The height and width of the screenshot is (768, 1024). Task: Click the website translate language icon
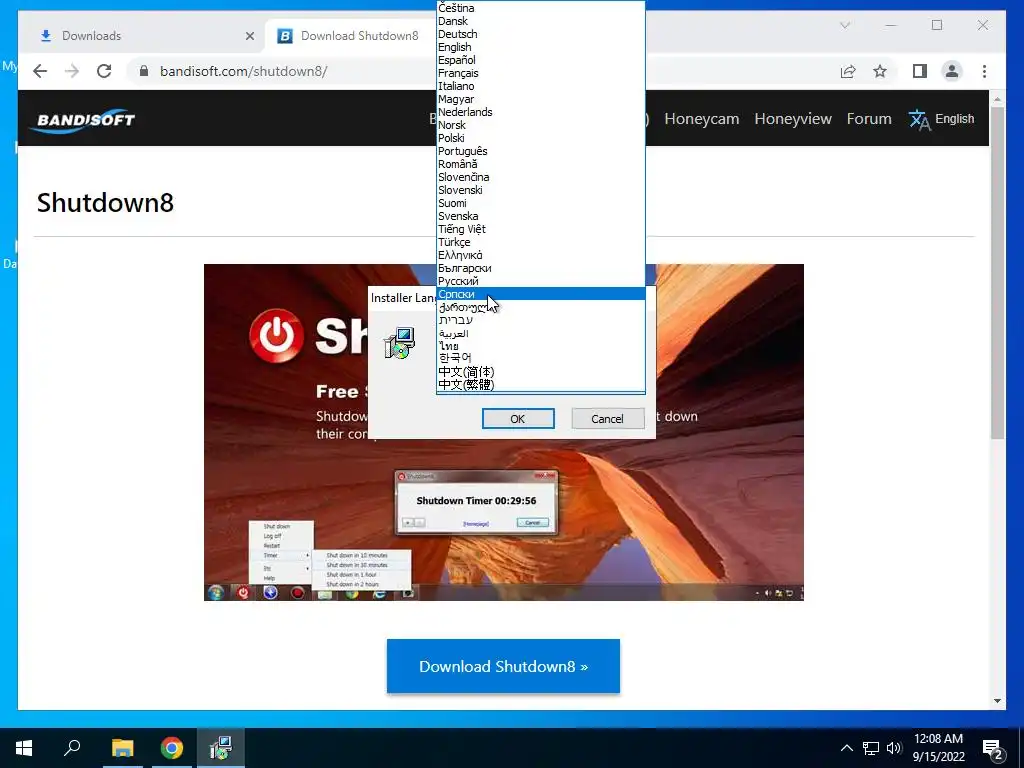(x=919, y=120)
